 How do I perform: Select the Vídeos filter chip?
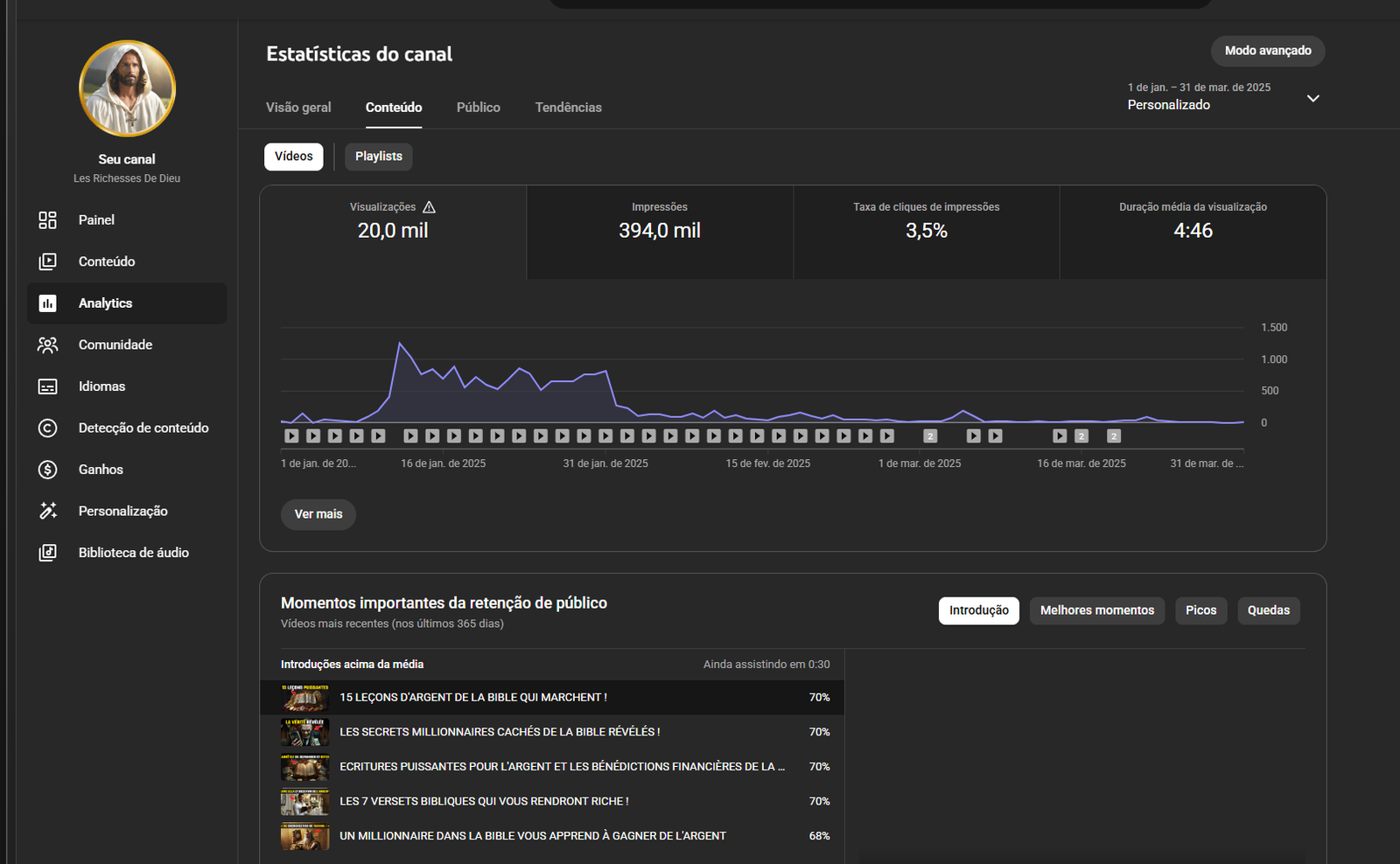pos(294,157)
